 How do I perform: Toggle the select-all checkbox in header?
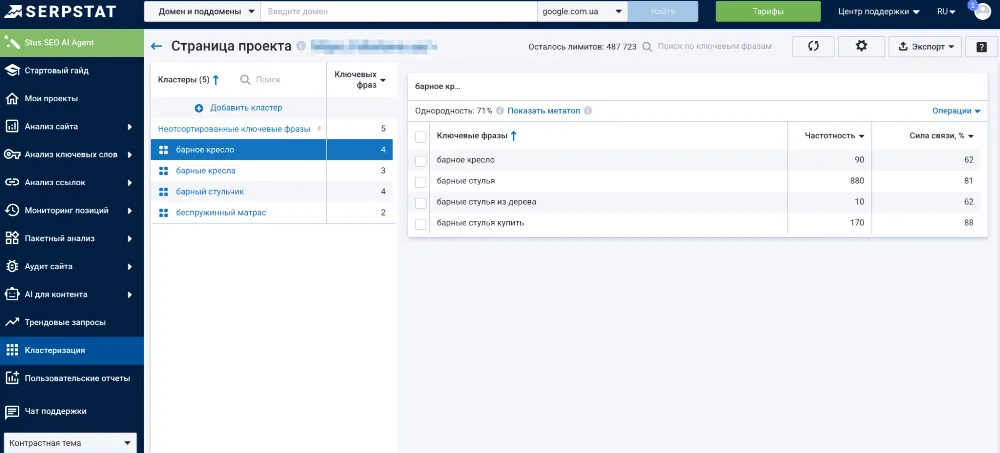[x=420, y=137]
